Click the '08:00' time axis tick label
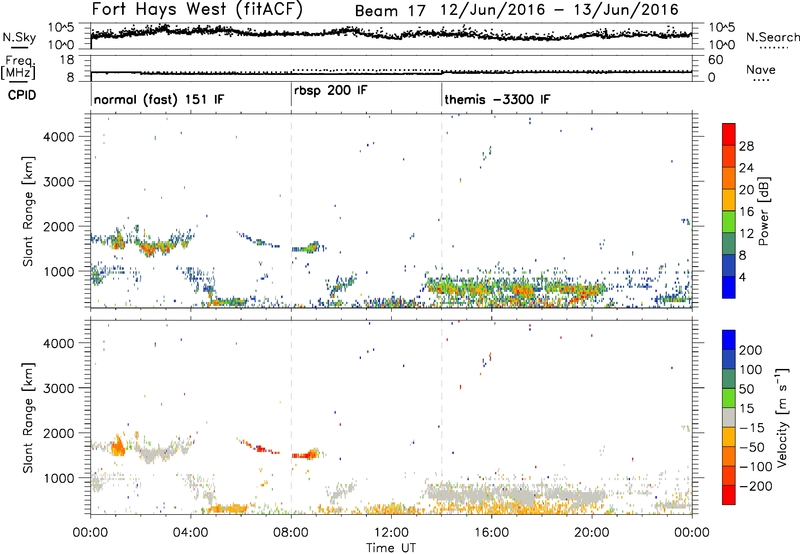The height and width of the screenshot is (554, 800). [291, 533]
